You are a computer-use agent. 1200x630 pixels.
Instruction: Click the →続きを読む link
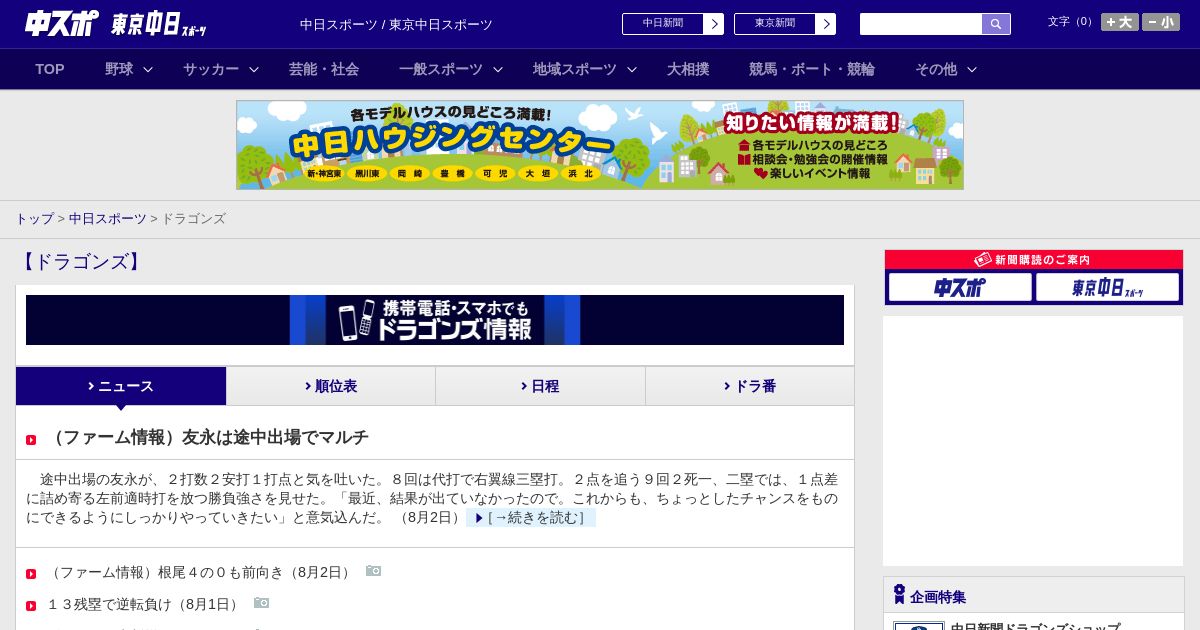(x=531, y=518)
